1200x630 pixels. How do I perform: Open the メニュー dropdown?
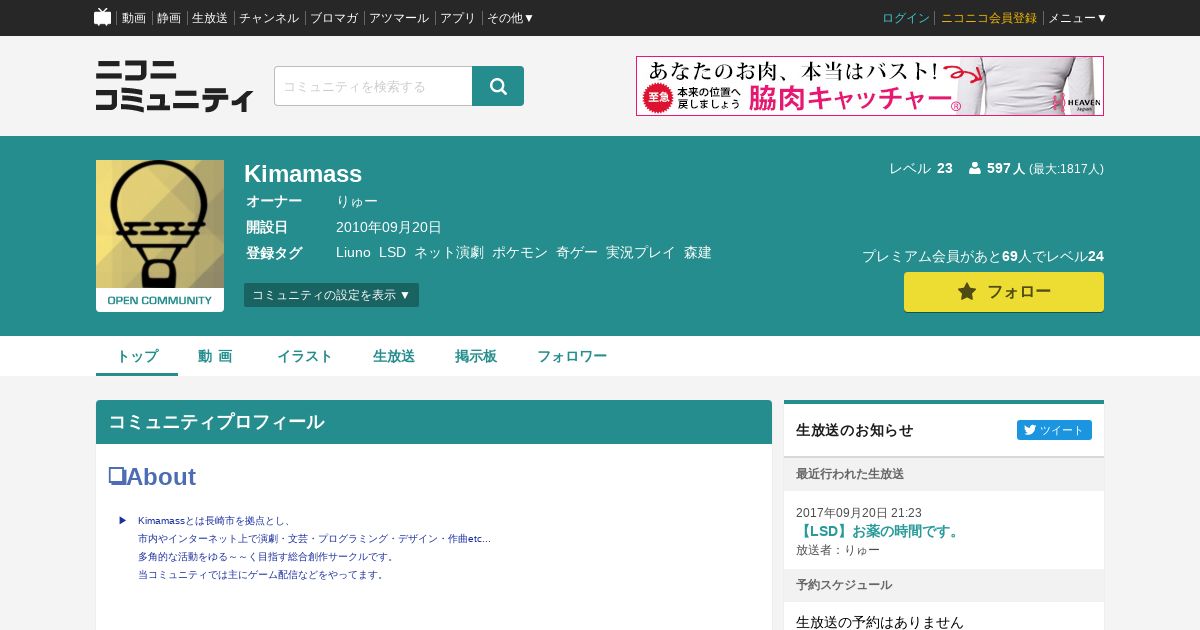pos(1077,18)
